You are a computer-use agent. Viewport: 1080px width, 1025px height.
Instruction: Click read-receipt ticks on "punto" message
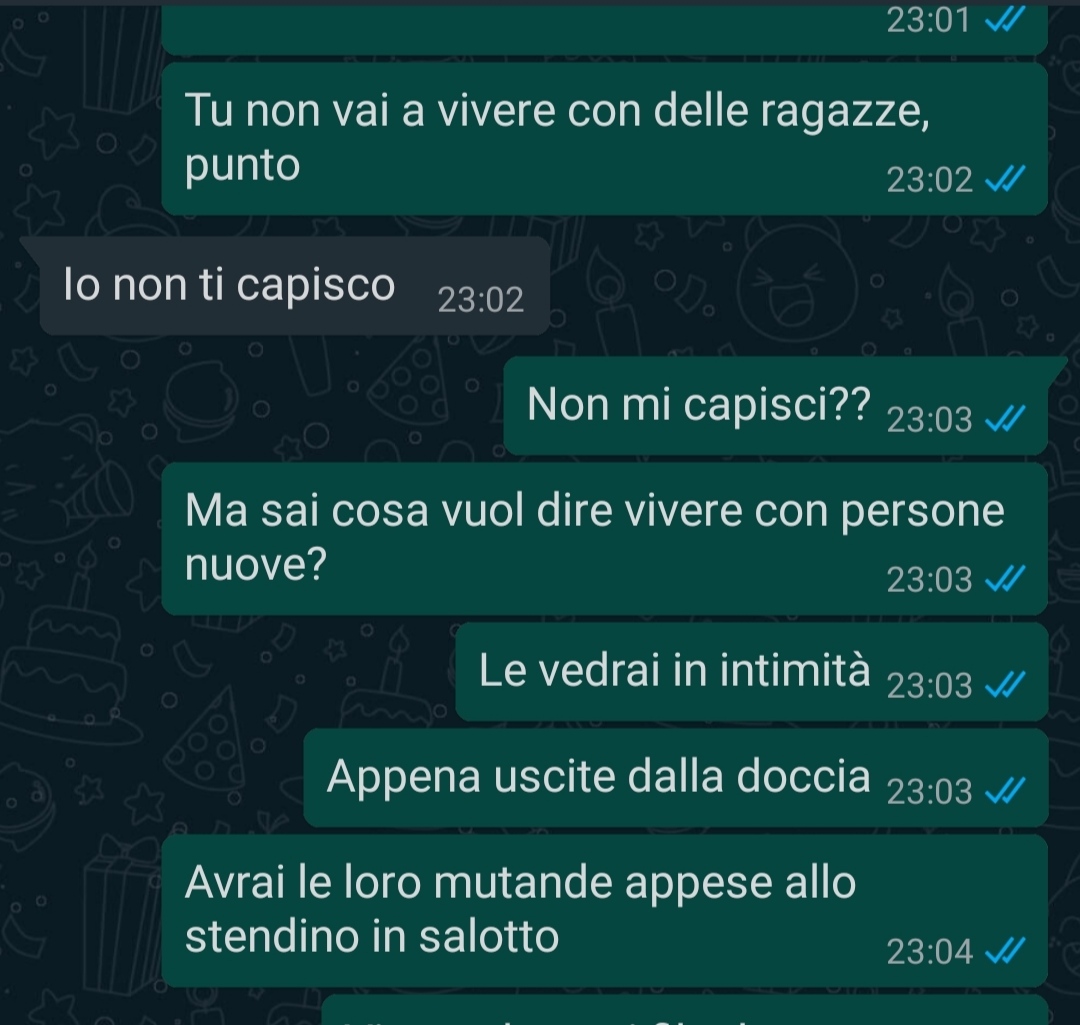point(1006,180)
